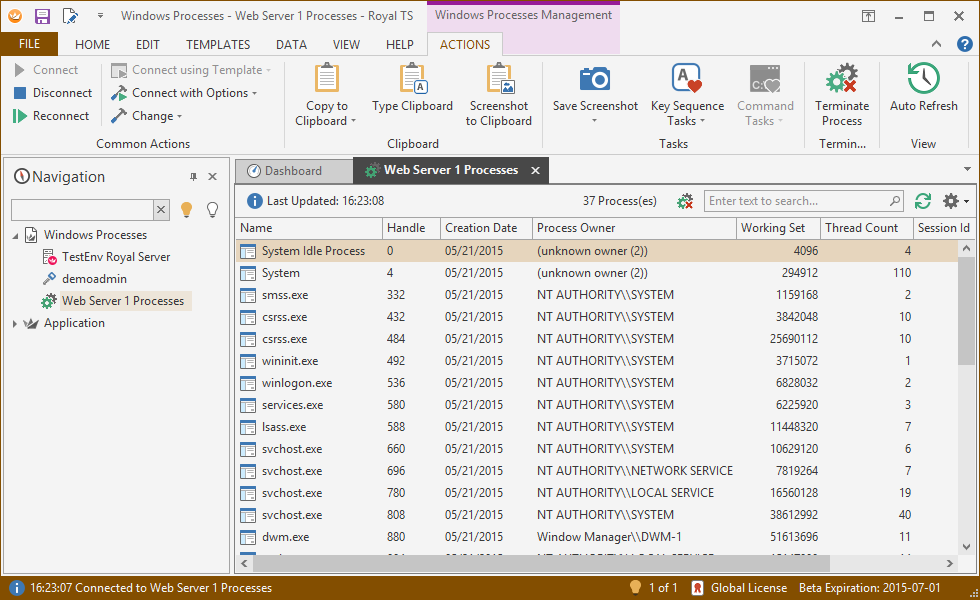This screenshot has width=980, height=600.
Task: Sort by the Handle column header
Action: (x=411, y=228)
